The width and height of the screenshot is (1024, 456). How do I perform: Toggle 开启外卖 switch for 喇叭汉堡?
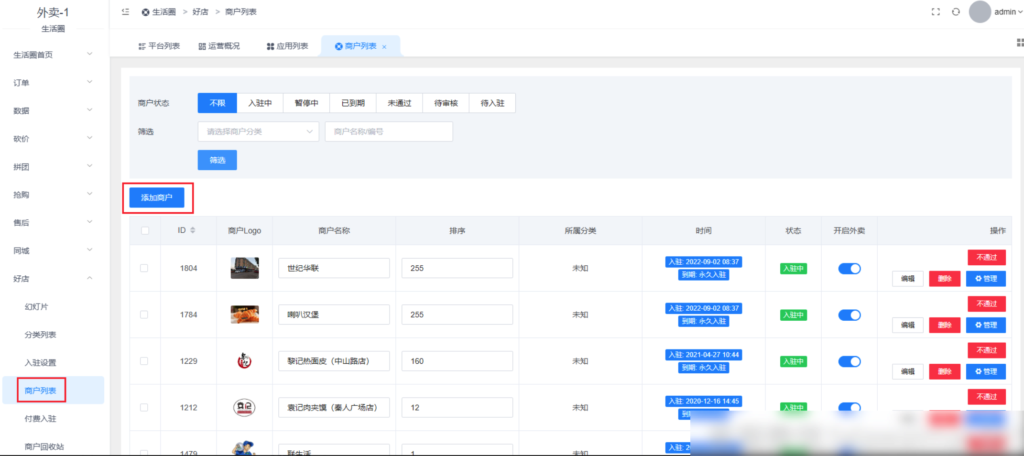(x=850, y=315)
